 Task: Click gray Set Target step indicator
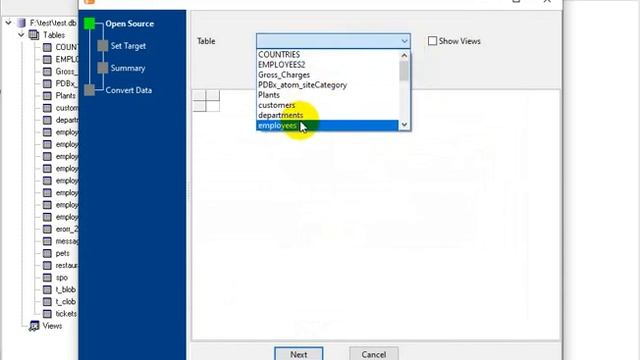click(103, 46)
